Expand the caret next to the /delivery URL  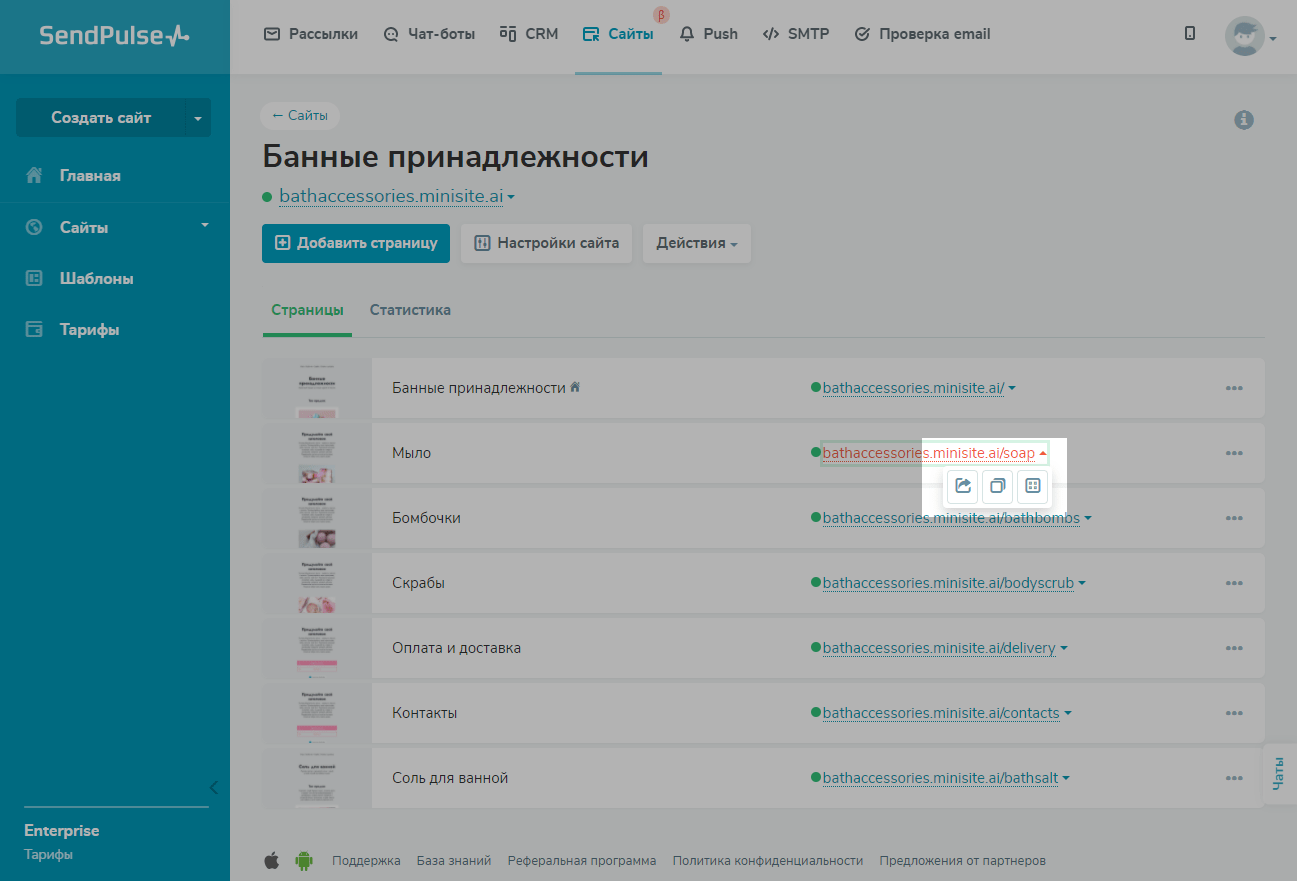[x=1064, y=648]
